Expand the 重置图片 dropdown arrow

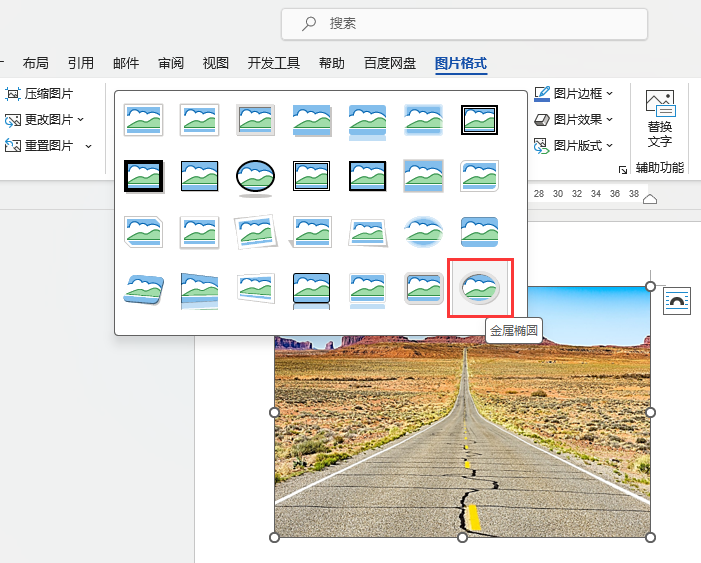(x=89, y=146)
